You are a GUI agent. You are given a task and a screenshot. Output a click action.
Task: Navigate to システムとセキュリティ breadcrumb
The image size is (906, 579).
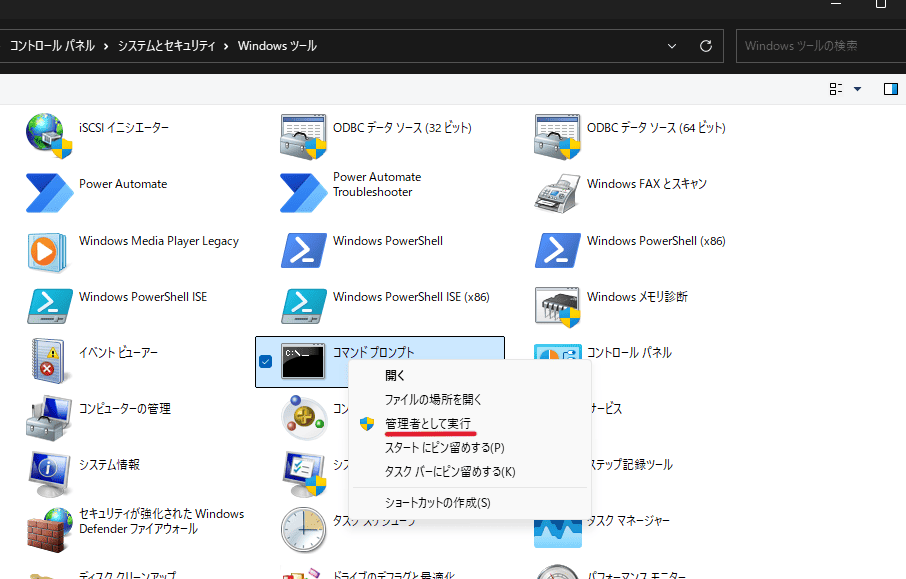pos(166,46)
